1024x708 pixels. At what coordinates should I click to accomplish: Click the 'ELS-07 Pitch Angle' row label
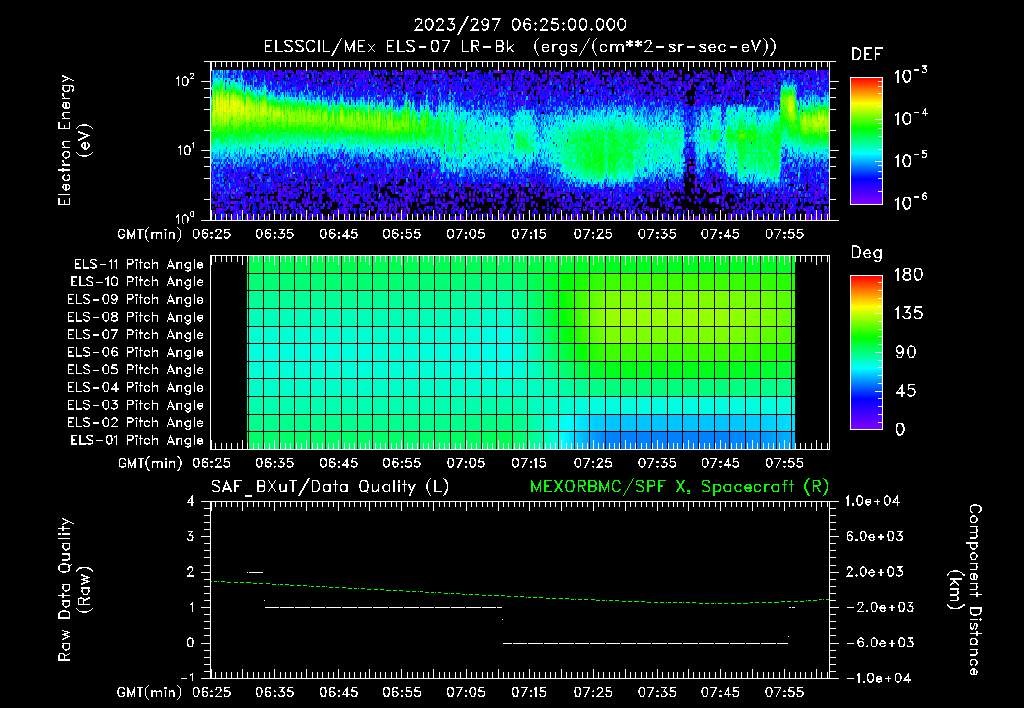tap(135, 334)
